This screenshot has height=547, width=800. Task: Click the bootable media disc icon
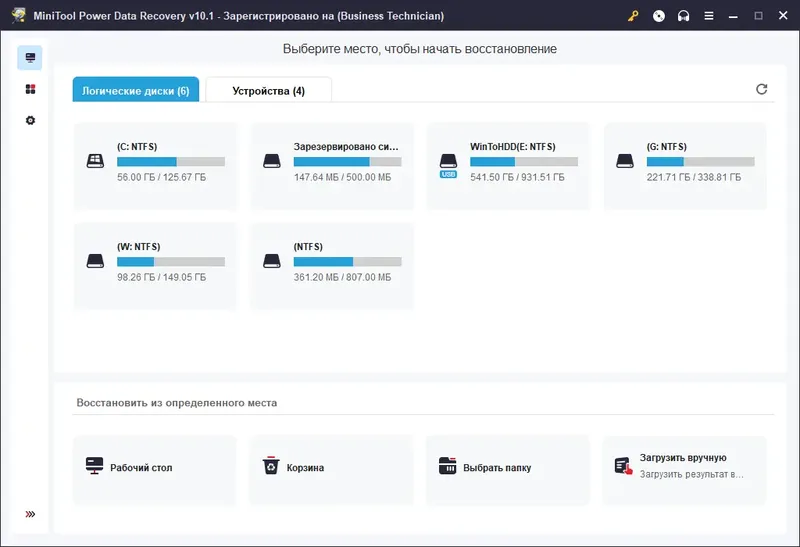coord(659,16)
